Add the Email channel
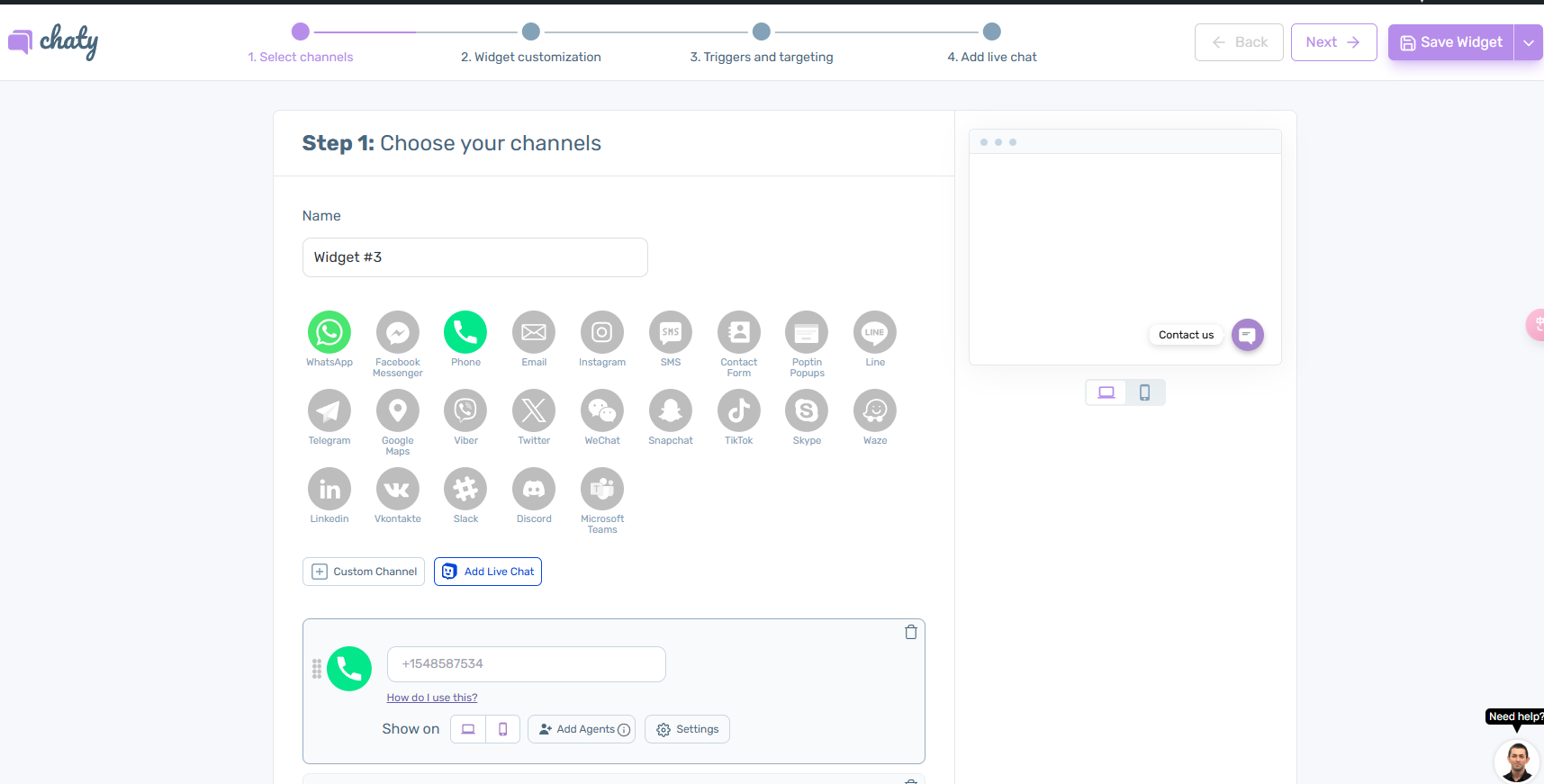This screenshot has height=784, width=1544. (534, 332)
